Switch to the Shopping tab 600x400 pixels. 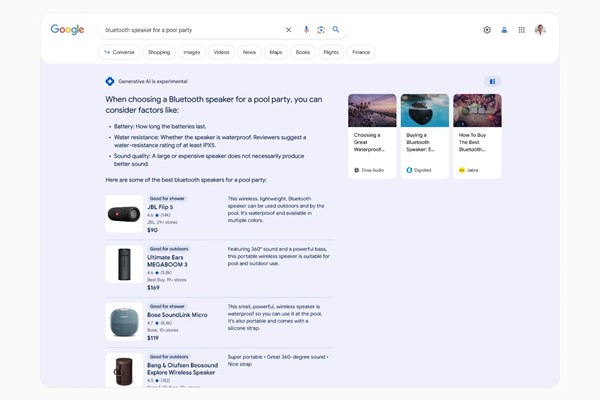159,52
